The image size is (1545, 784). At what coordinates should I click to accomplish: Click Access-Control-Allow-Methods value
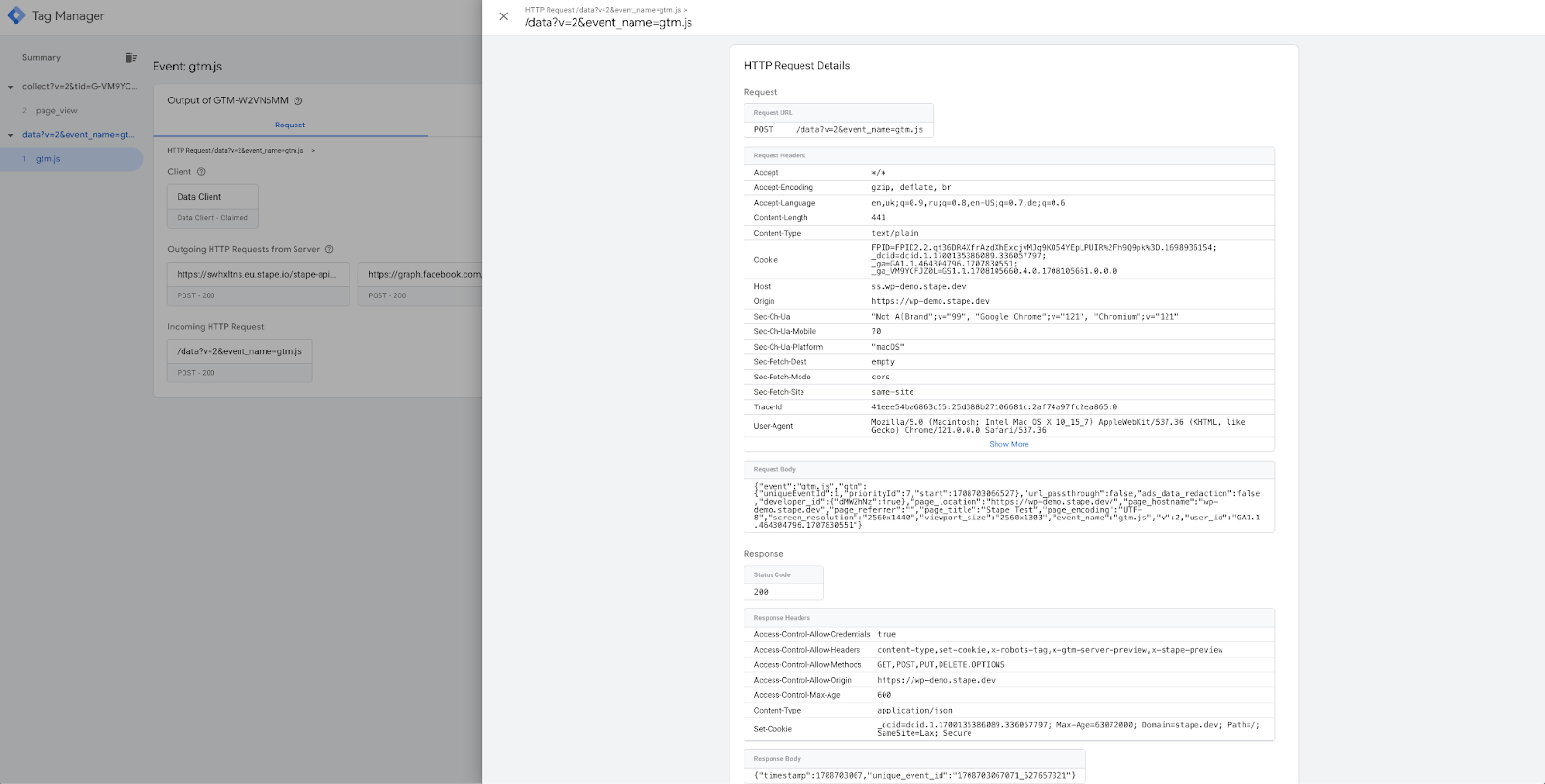point(941,665)
